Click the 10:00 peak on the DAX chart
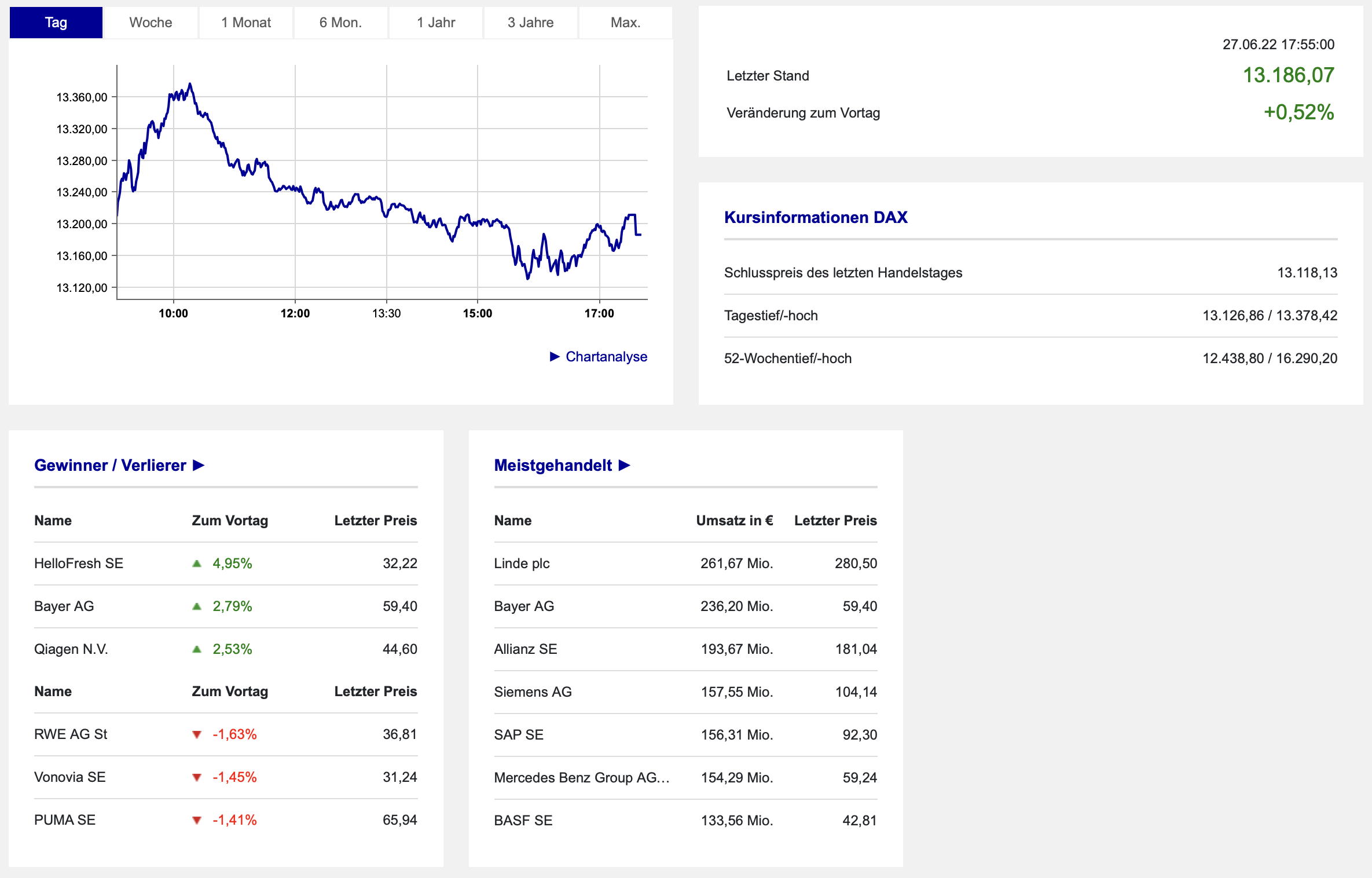Image resolution: width=1372 pixels, height=878 pixels. click(189, 85)
